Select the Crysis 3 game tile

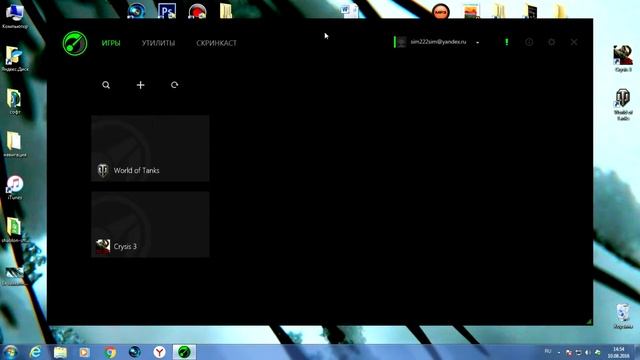click(x=150, y=224)
